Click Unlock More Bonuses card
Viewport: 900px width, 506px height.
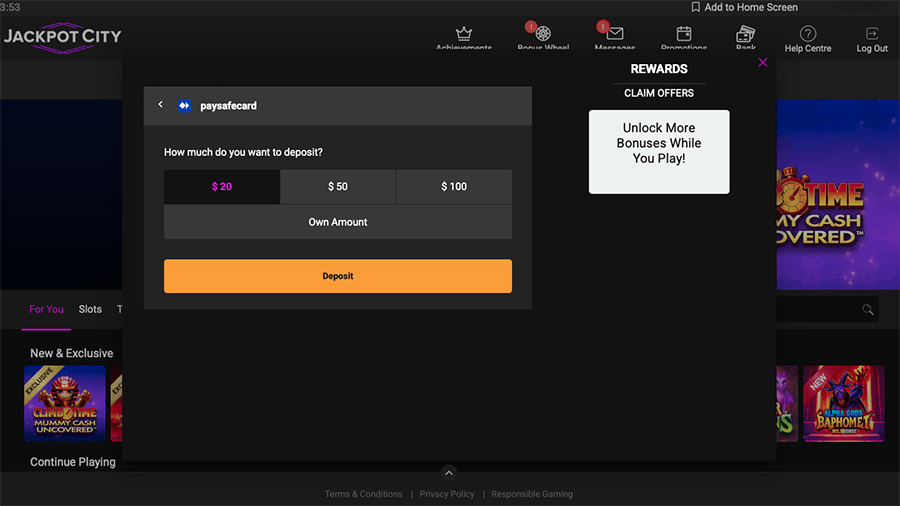click(x=659, y=151)
